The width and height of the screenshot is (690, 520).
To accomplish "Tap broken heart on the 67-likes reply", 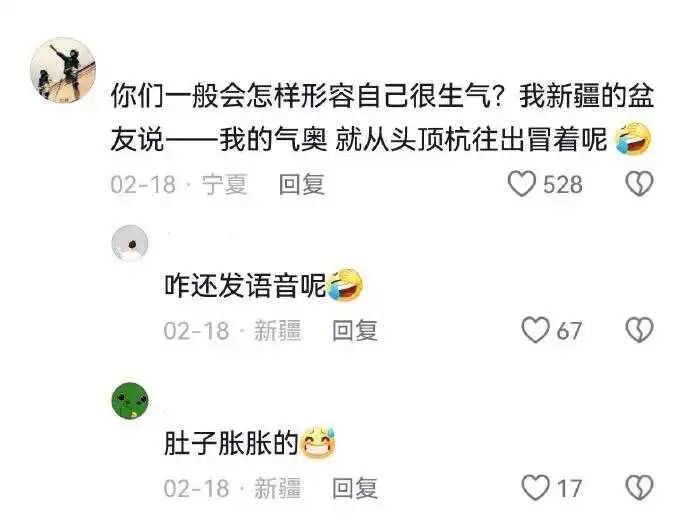I will click(x=639, y=330).
